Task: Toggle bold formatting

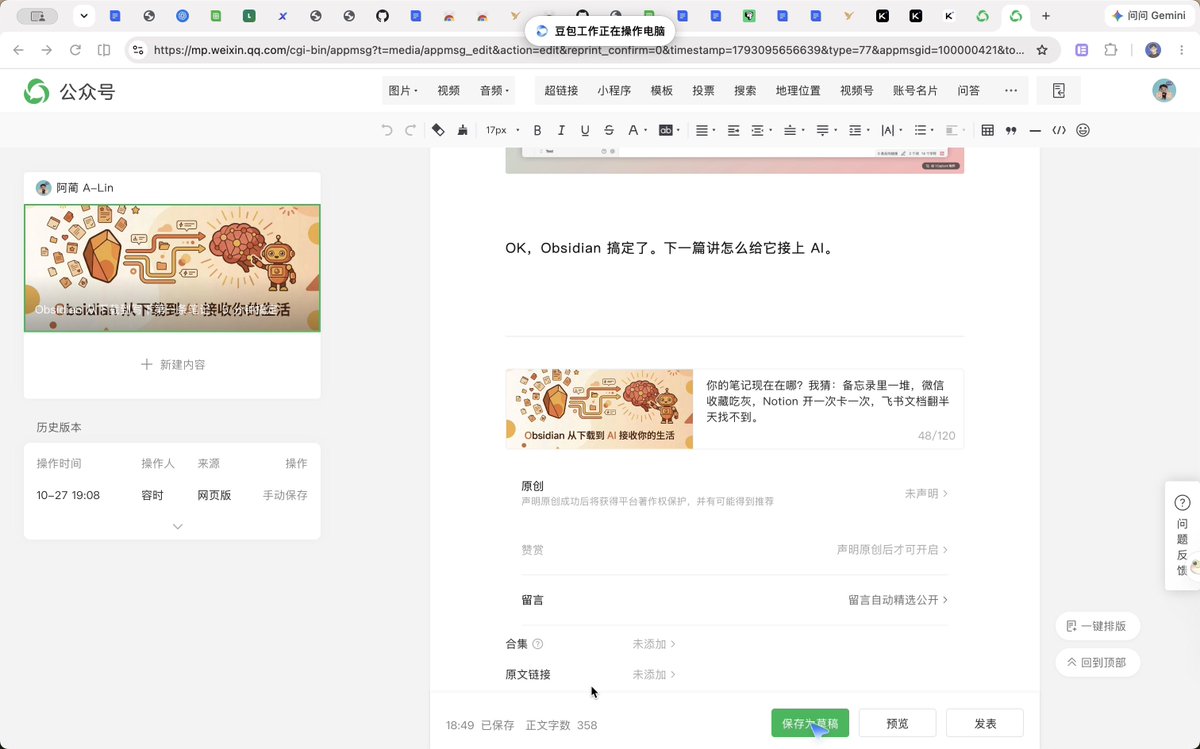Action: tap(537, 130)
